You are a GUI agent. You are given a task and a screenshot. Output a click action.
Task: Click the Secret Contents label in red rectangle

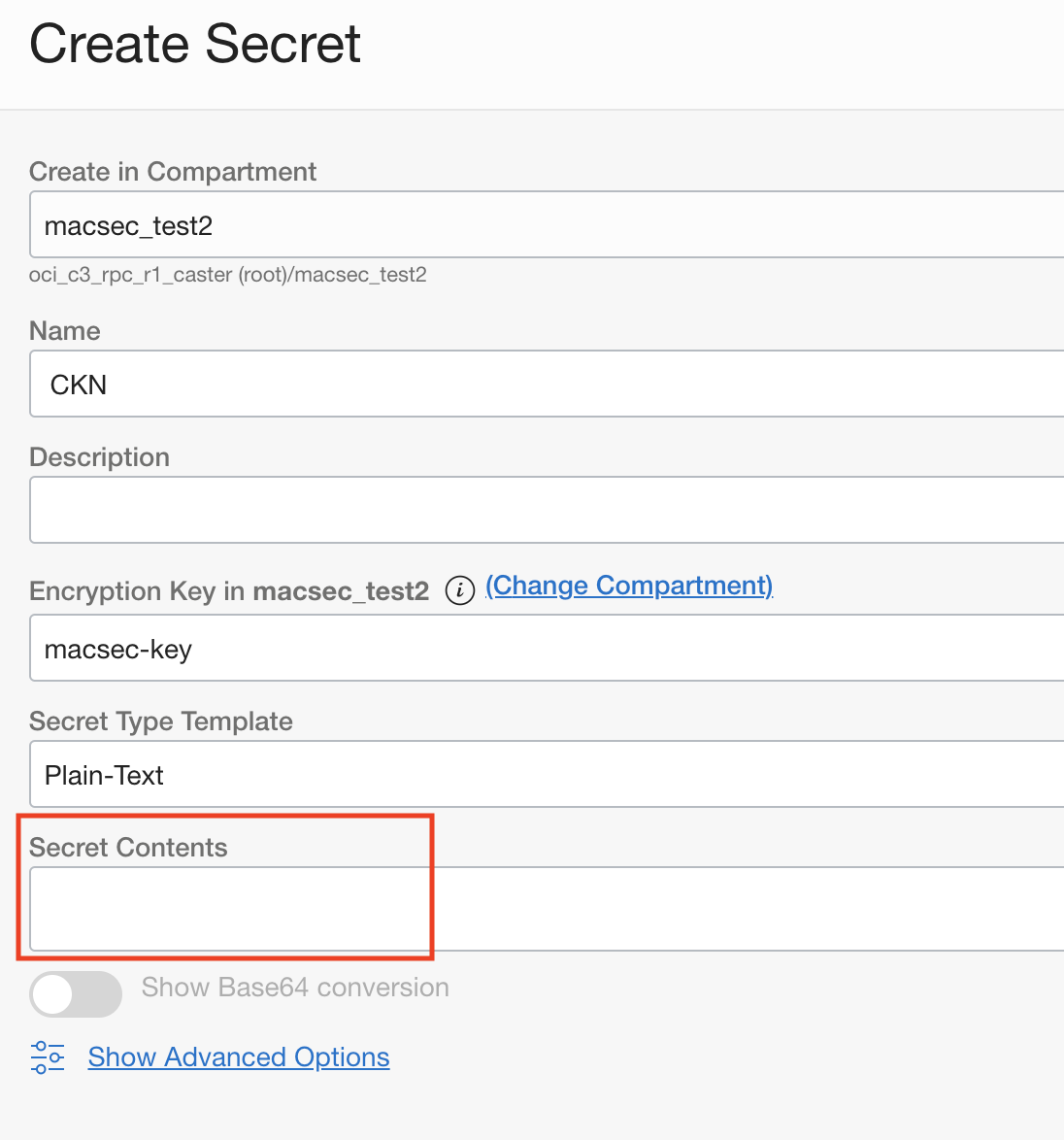128,847
